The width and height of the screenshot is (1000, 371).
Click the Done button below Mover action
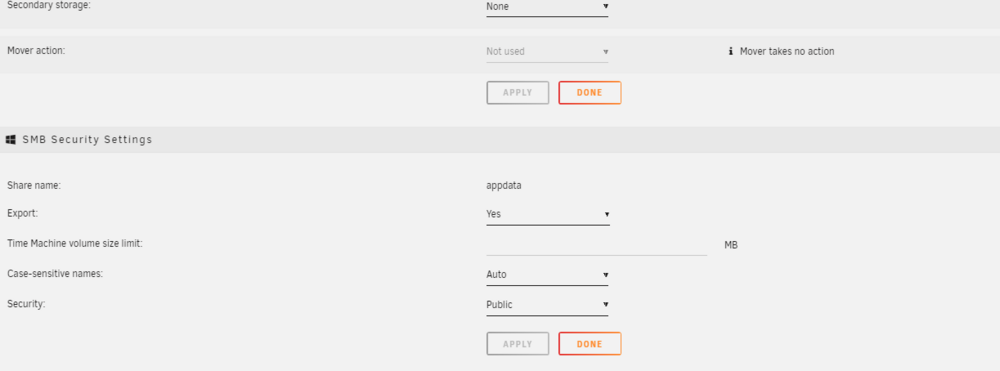(590, 92)
